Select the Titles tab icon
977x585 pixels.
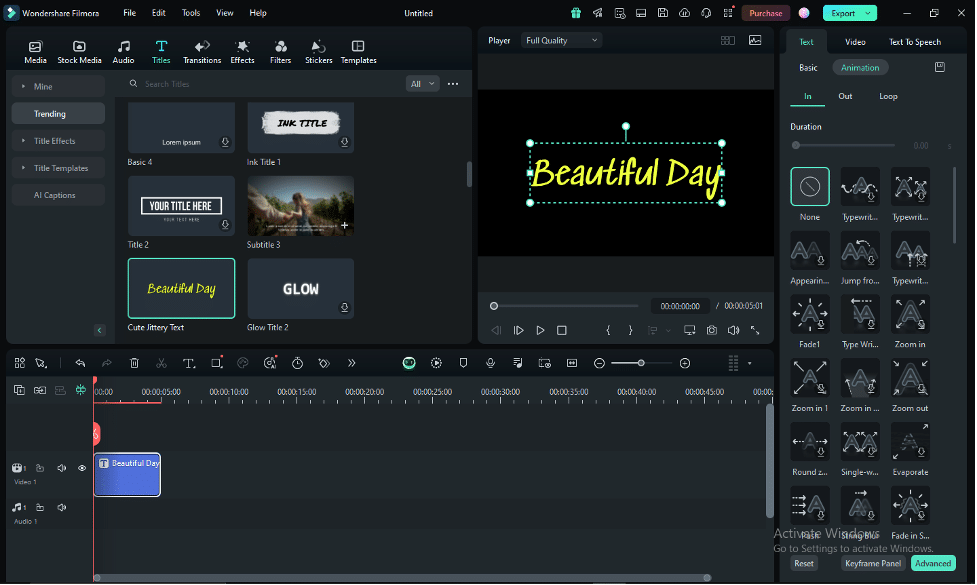[161, 46]
